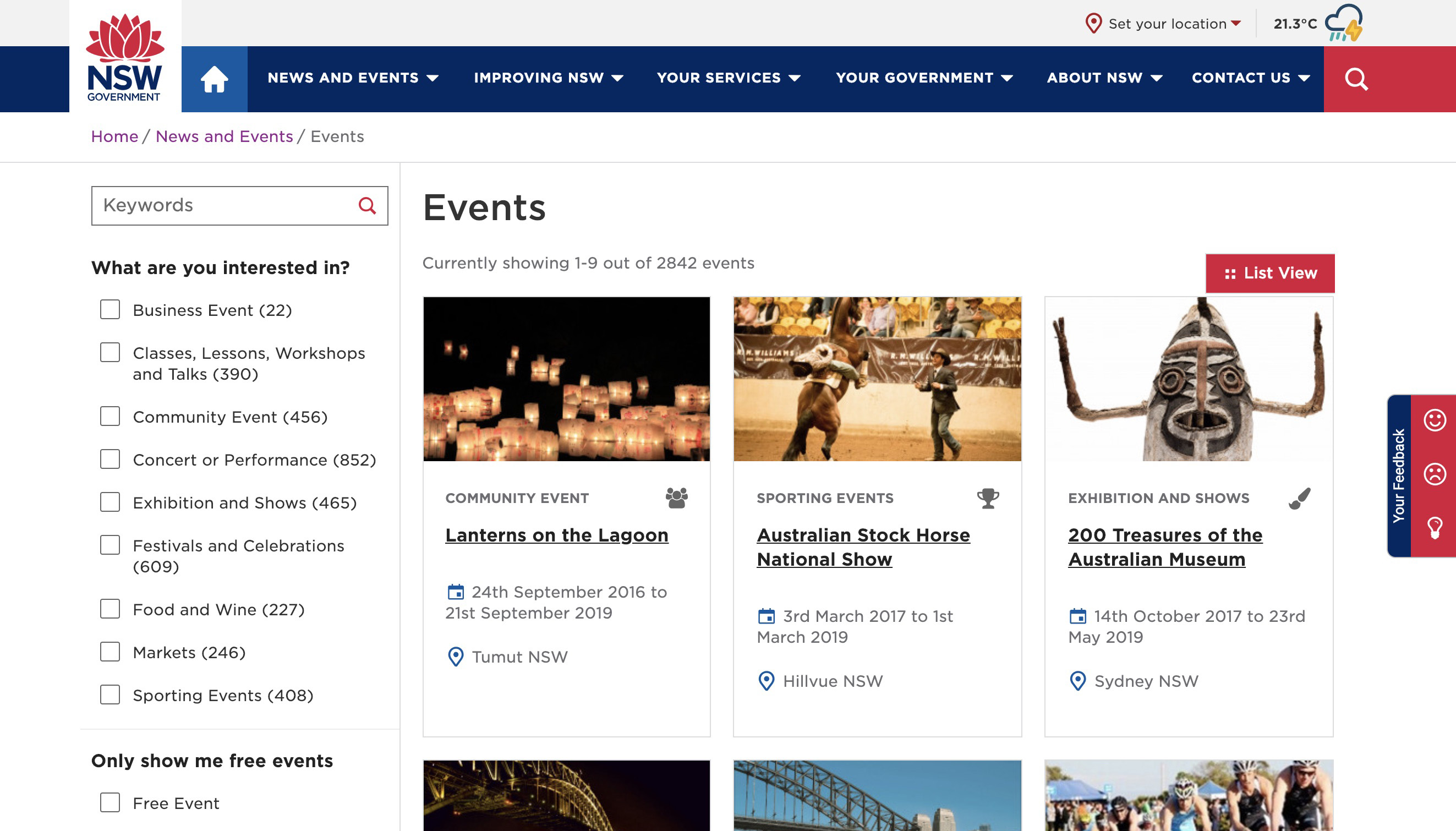Check the Free Event checkbox
This screenshot has height=831, width=1456.
pyautogui.click(x=110, y=802)
